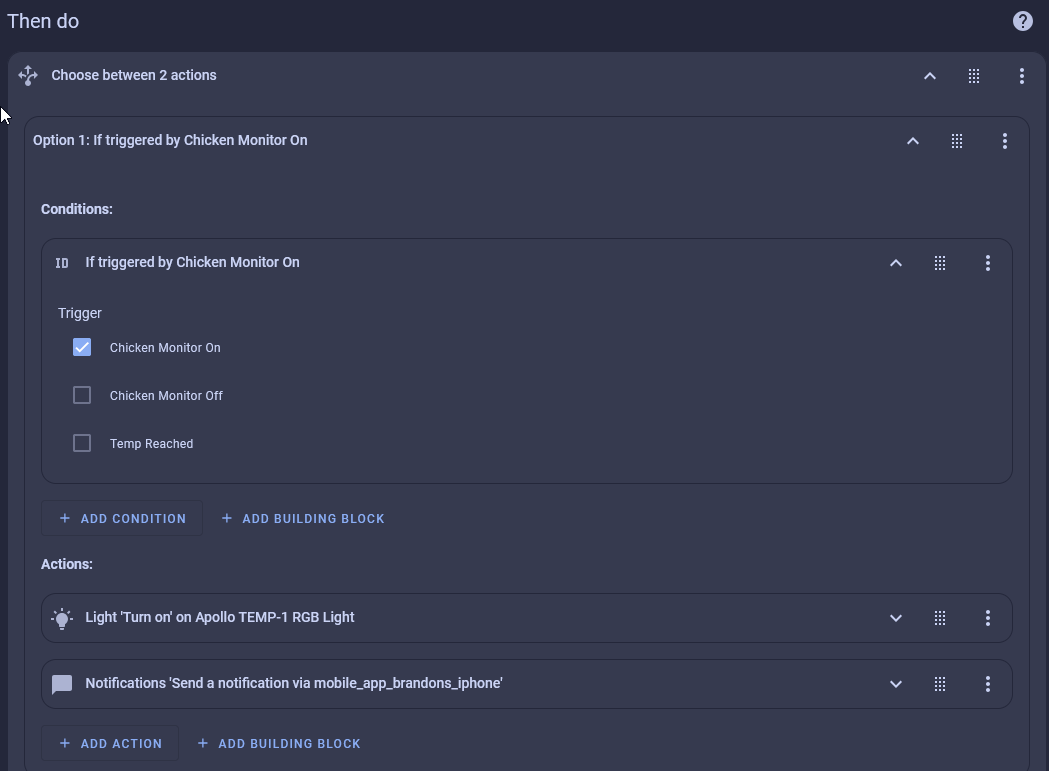This screenshot has width=1049, height=771.
Task: Enable the Chicken Monitor Off checkbox
Action: coord(82,395)
